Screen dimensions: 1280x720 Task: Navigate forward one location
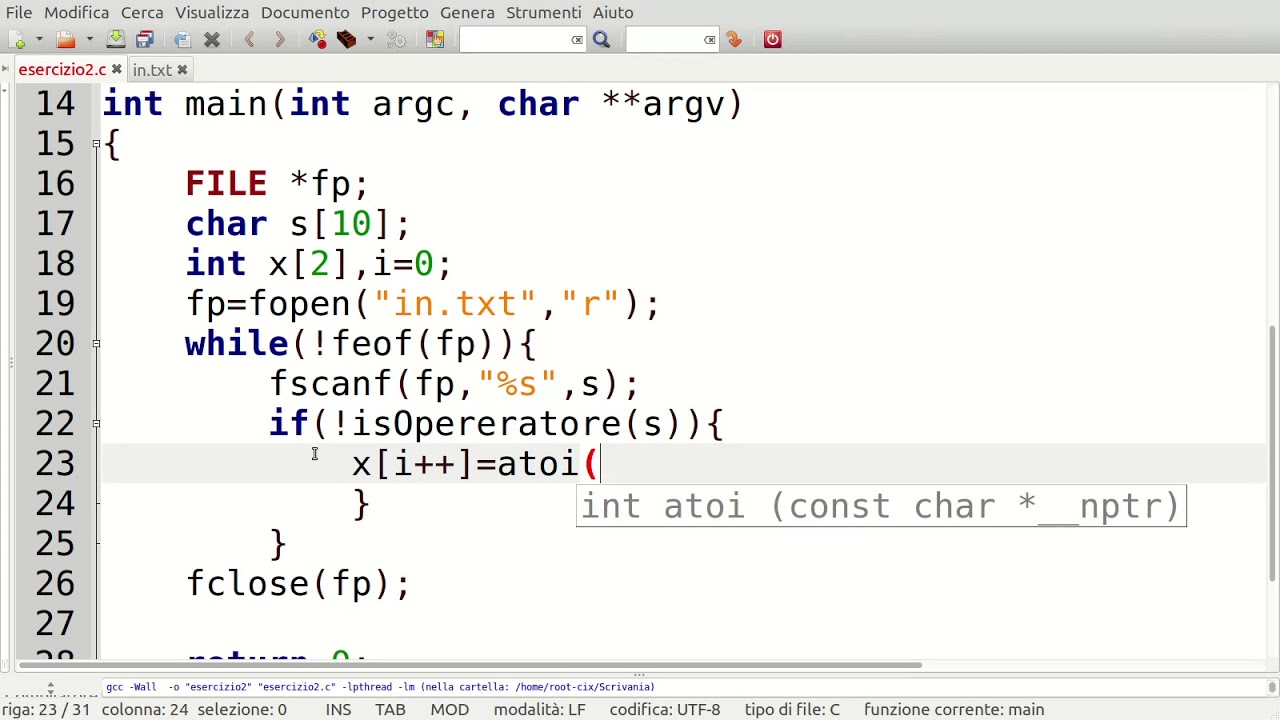click(x=280, y=40)
